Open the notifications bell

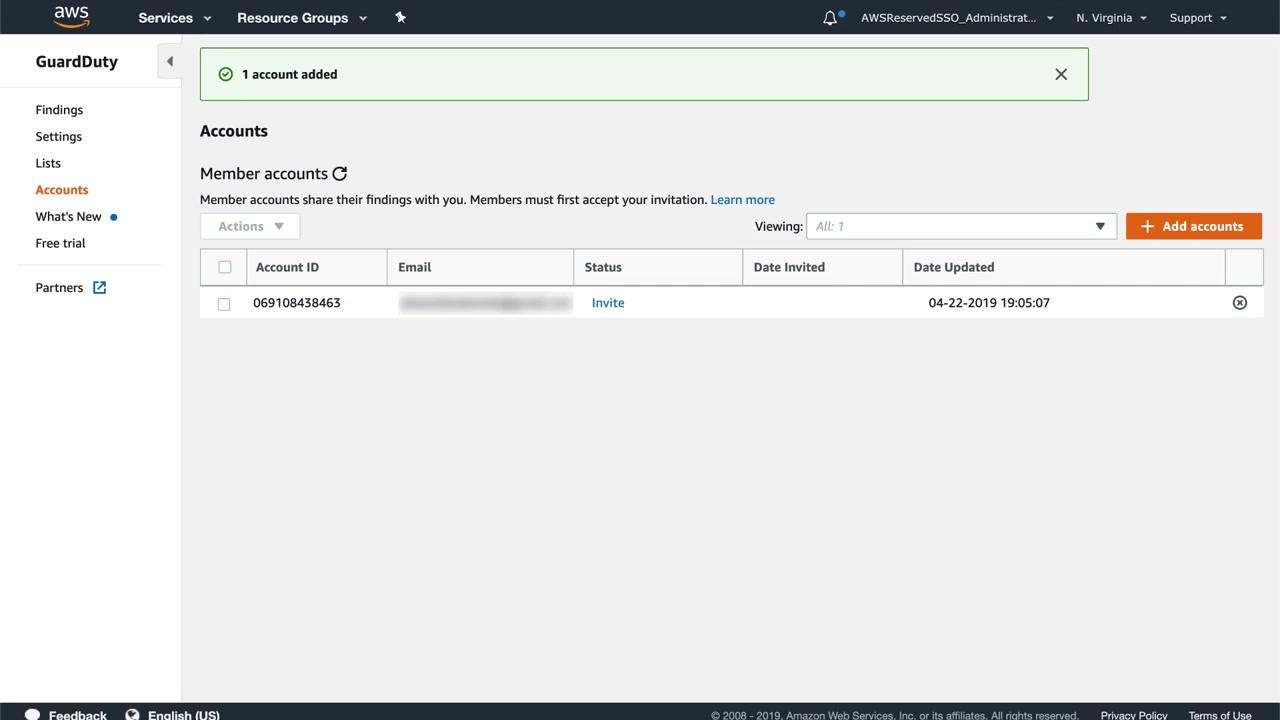pos(830,18)
